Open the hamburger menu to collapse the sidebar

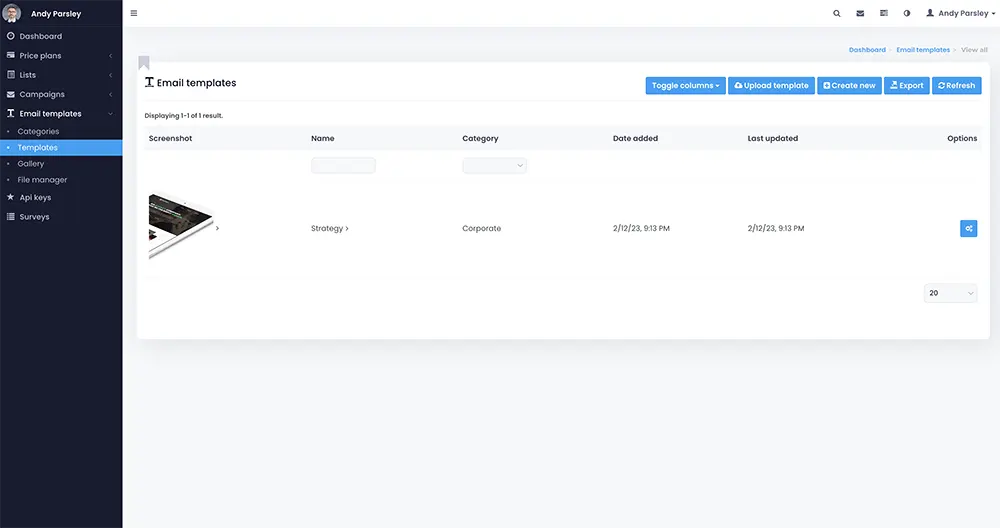[134, 13]
